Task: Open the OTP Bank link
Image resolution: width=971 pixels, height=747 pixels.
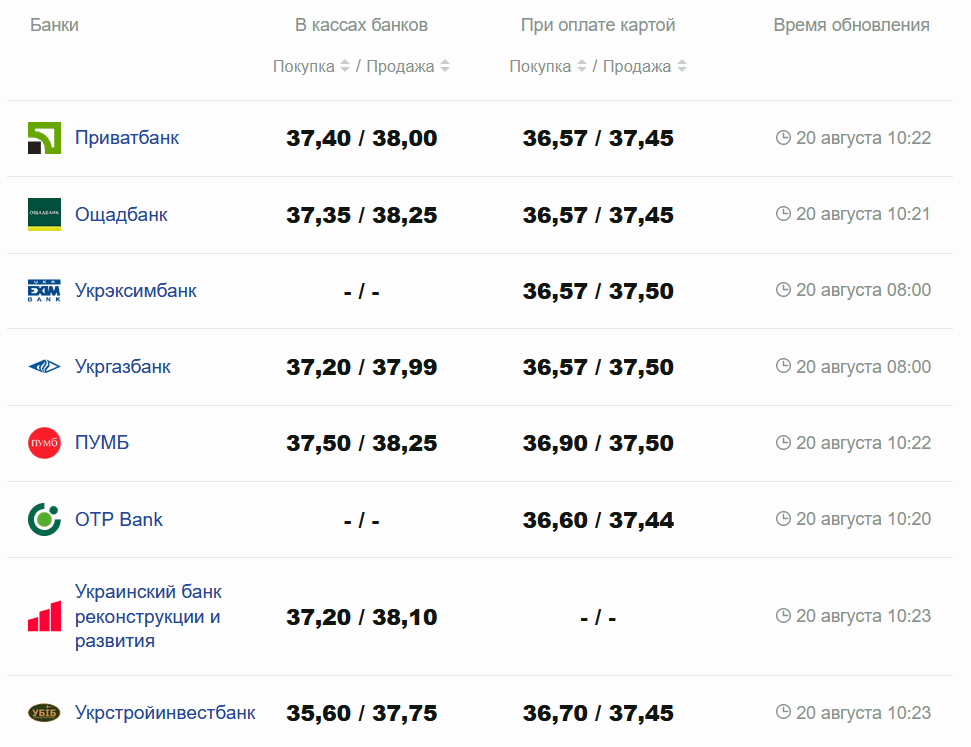Action: [119, 519]
